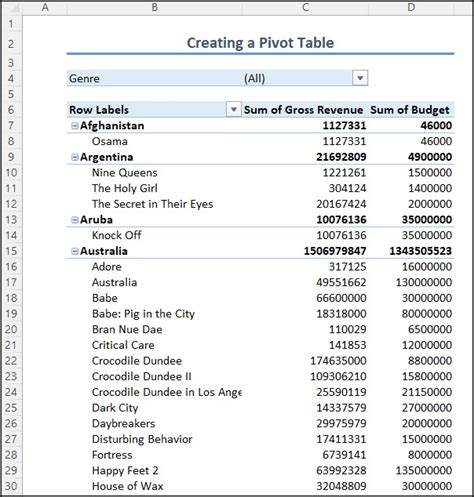Click the budget value 135000000

coord(424,471)
